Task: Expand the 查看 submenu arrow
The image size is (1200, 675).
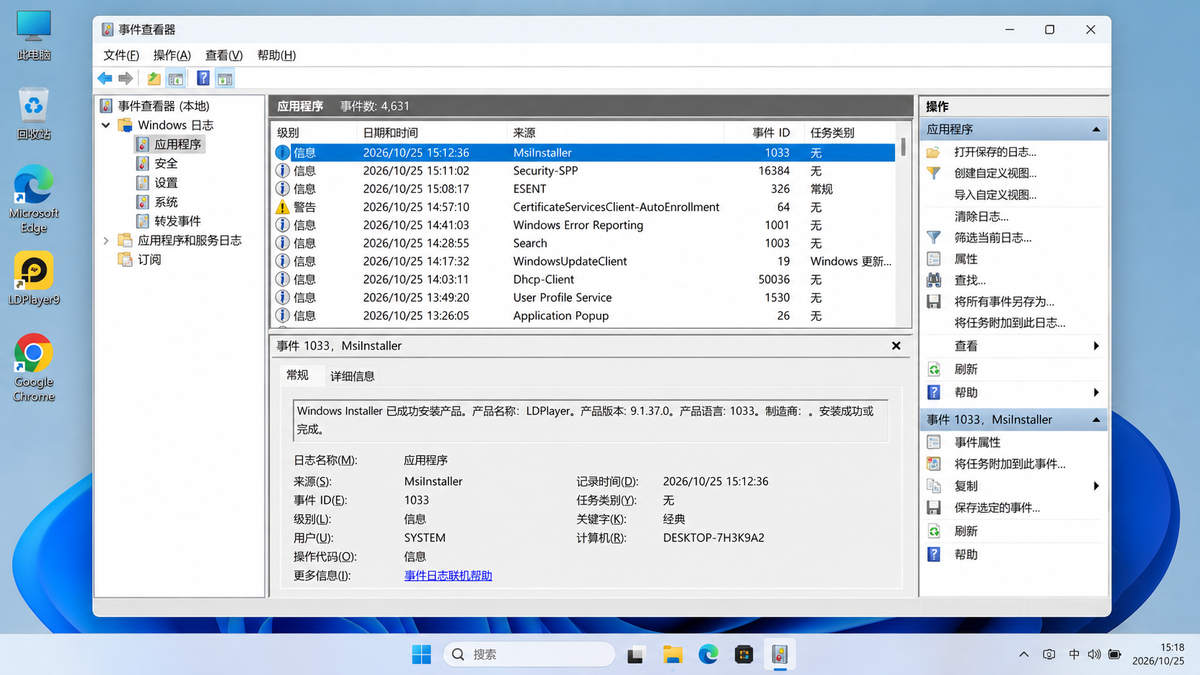Action: (x=1096, y=346)
